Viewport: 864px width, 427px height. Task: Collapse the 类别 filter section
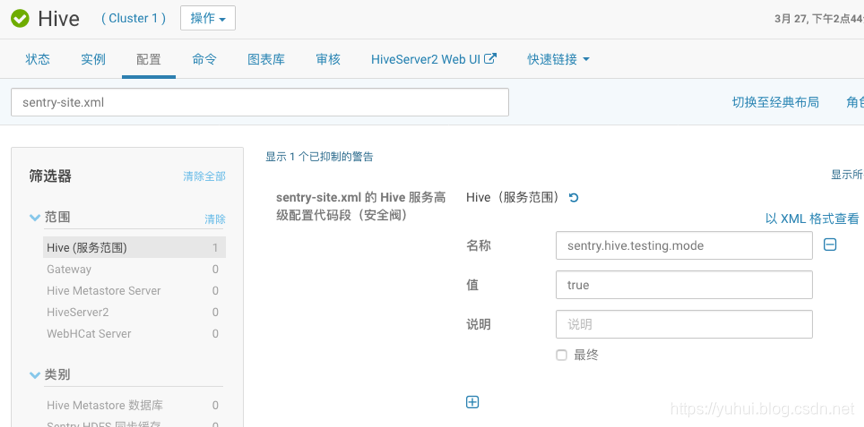pos(35,375)
